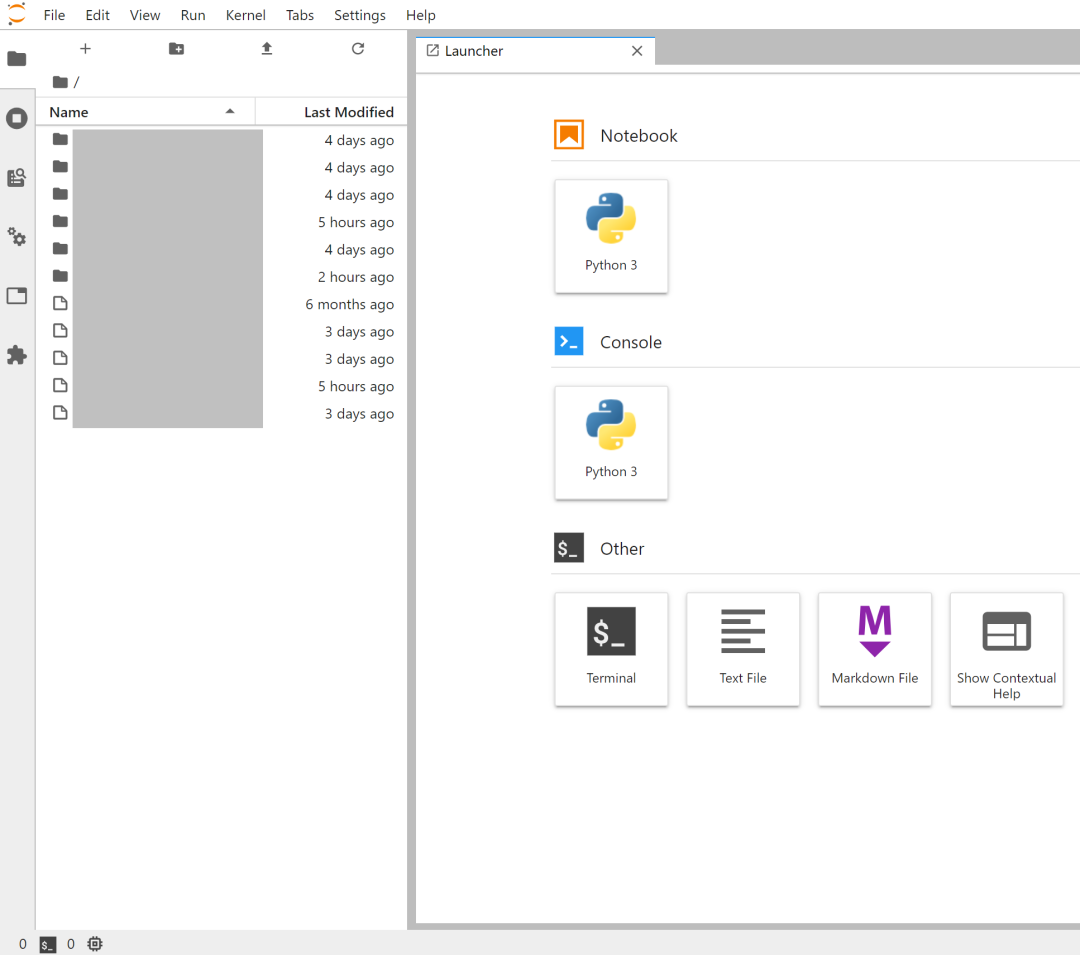Select the file modified 5 hours ago

click(x=221, y=386)
